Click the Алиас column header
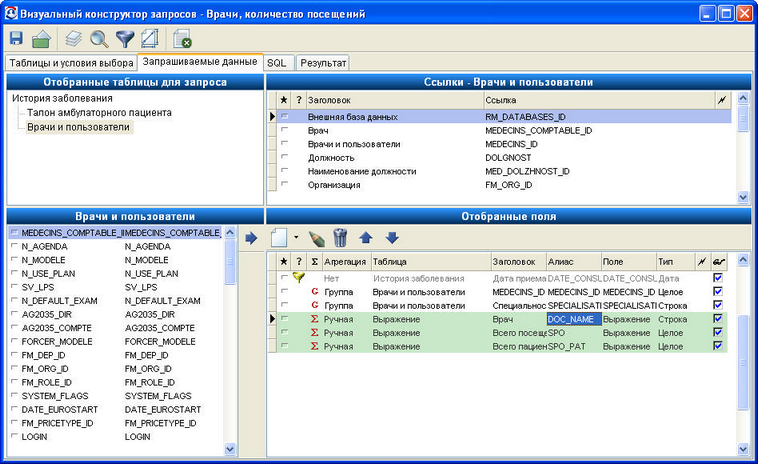 click(574, 261)
